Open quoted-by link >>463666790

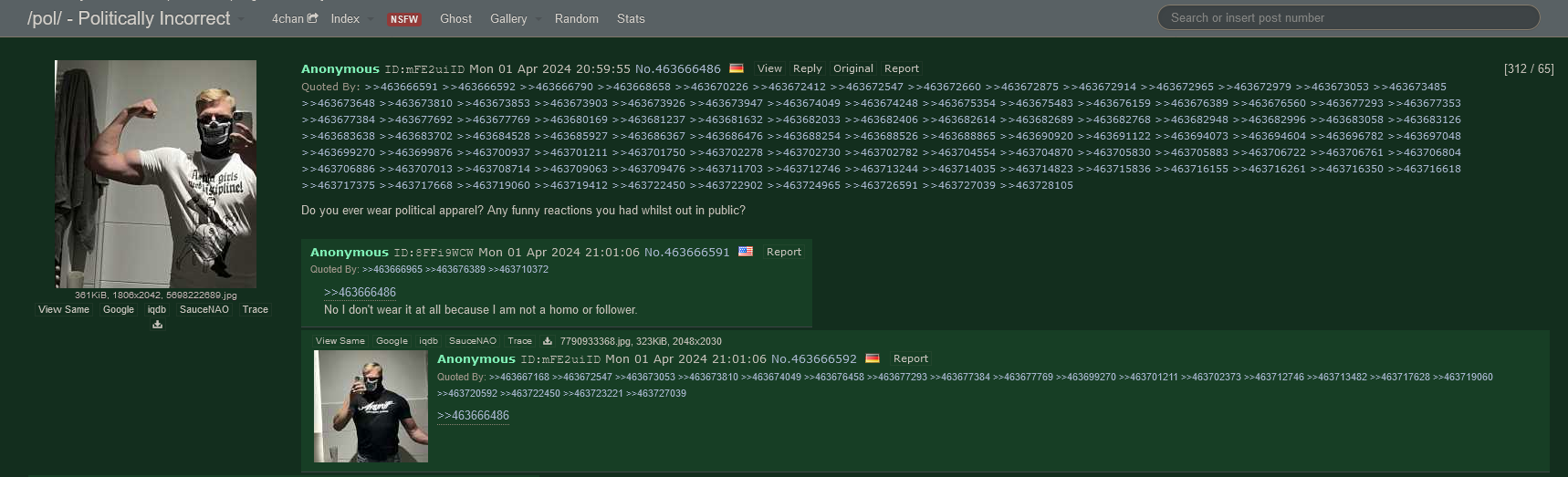coord(557,87)
